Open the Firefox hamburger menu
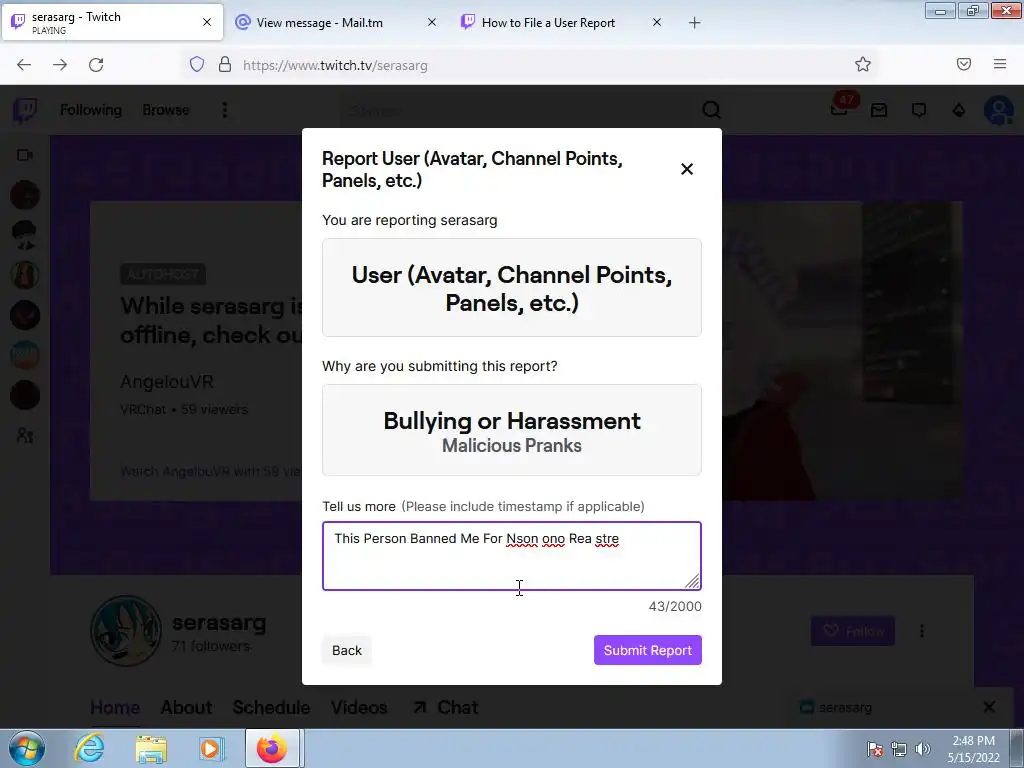 (1000, 64)
